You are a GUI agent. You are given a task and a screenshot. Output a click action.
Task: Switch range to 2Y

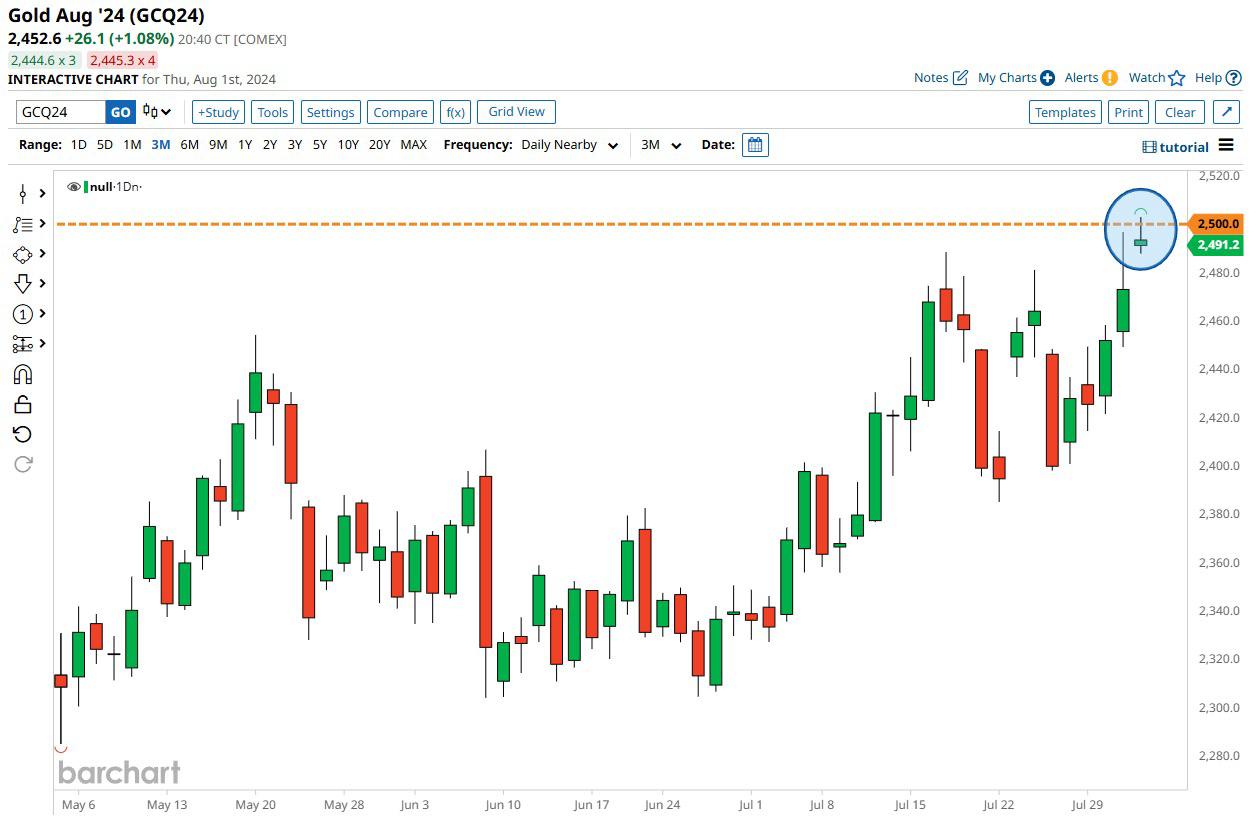[x=270, y=145]
